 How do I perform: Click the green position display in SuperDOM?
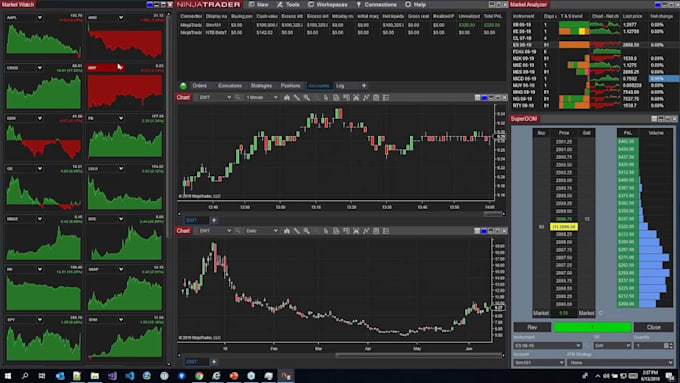(592, 327)
